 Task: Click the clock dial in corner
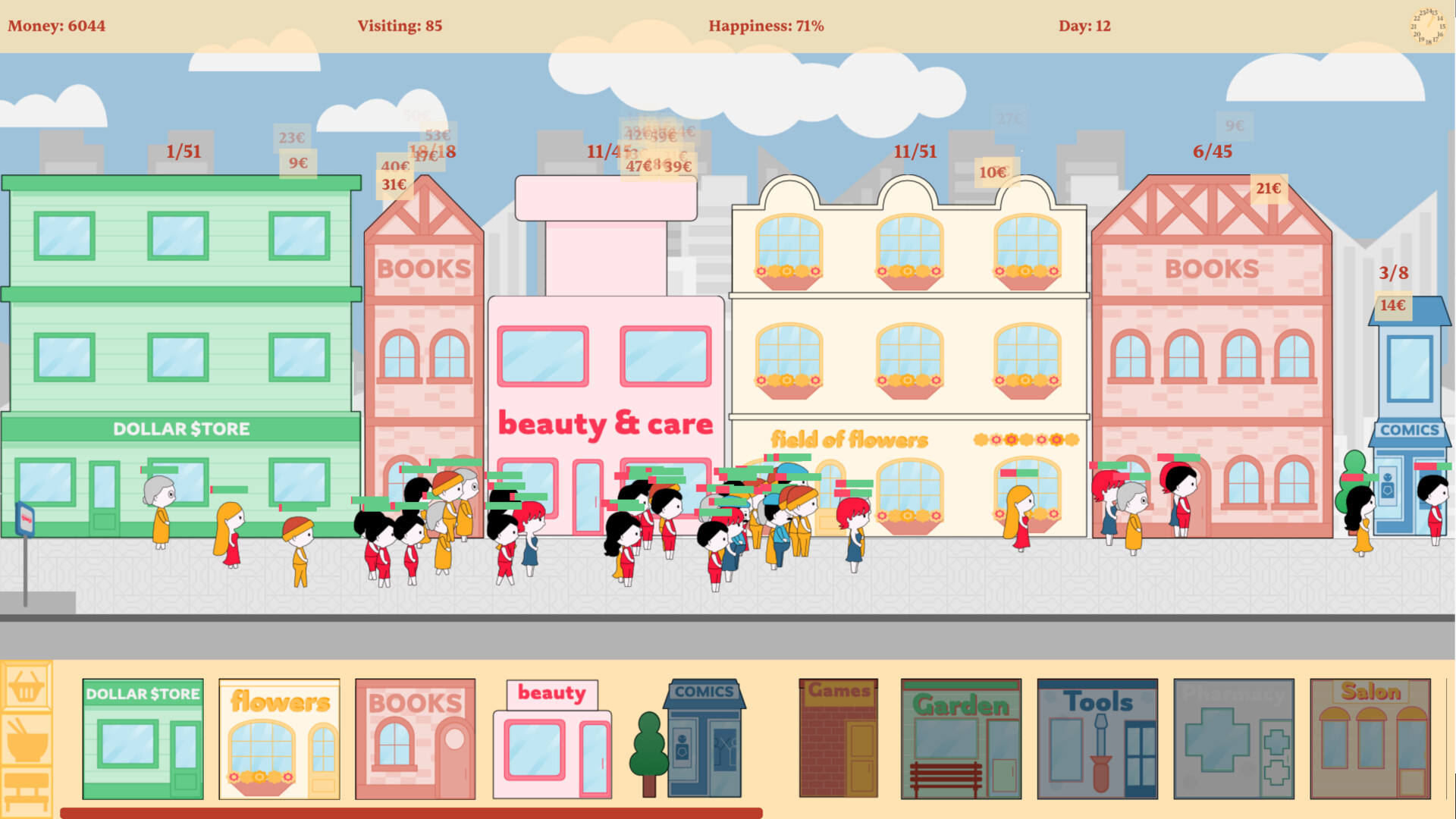pos(1428,27)
